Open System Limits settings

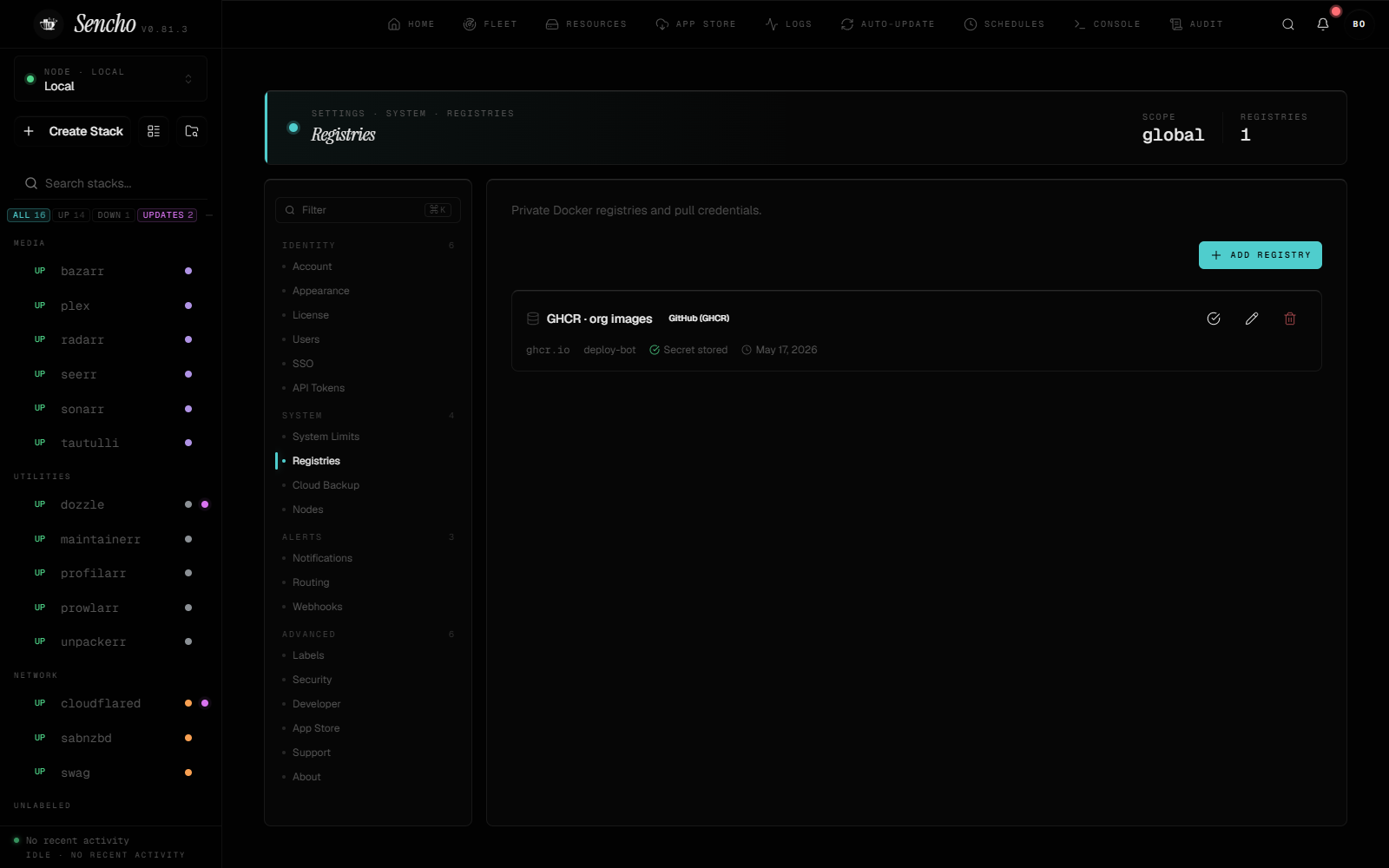[x=368, y=437]
